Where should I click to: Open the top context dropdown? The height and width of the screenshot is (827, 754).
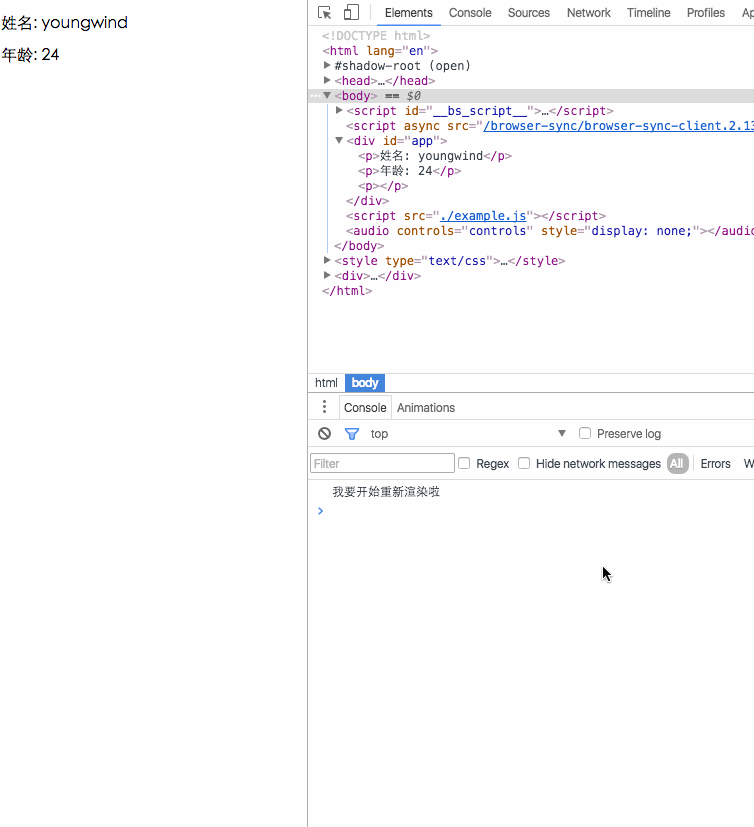(x=468, y=434)
